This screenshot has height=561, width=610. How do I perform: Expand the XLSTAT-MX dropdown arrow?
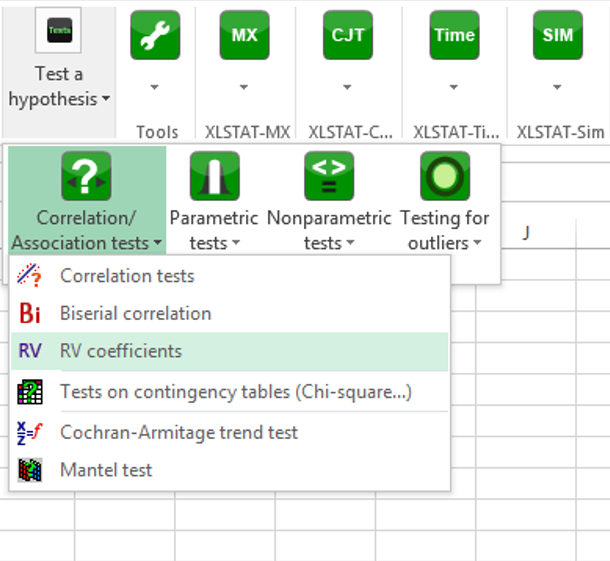(x=244, y=87)
